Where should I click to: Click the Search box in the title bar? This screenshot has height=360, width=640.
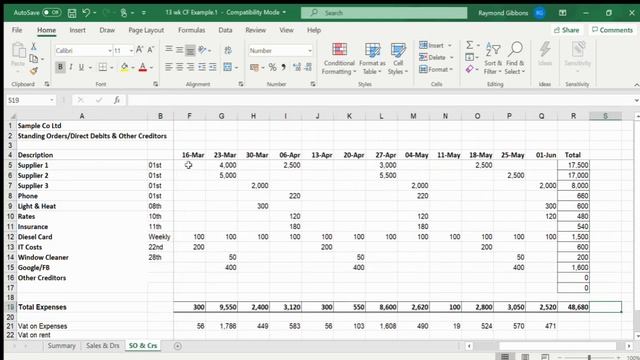[x=384, y=13]
